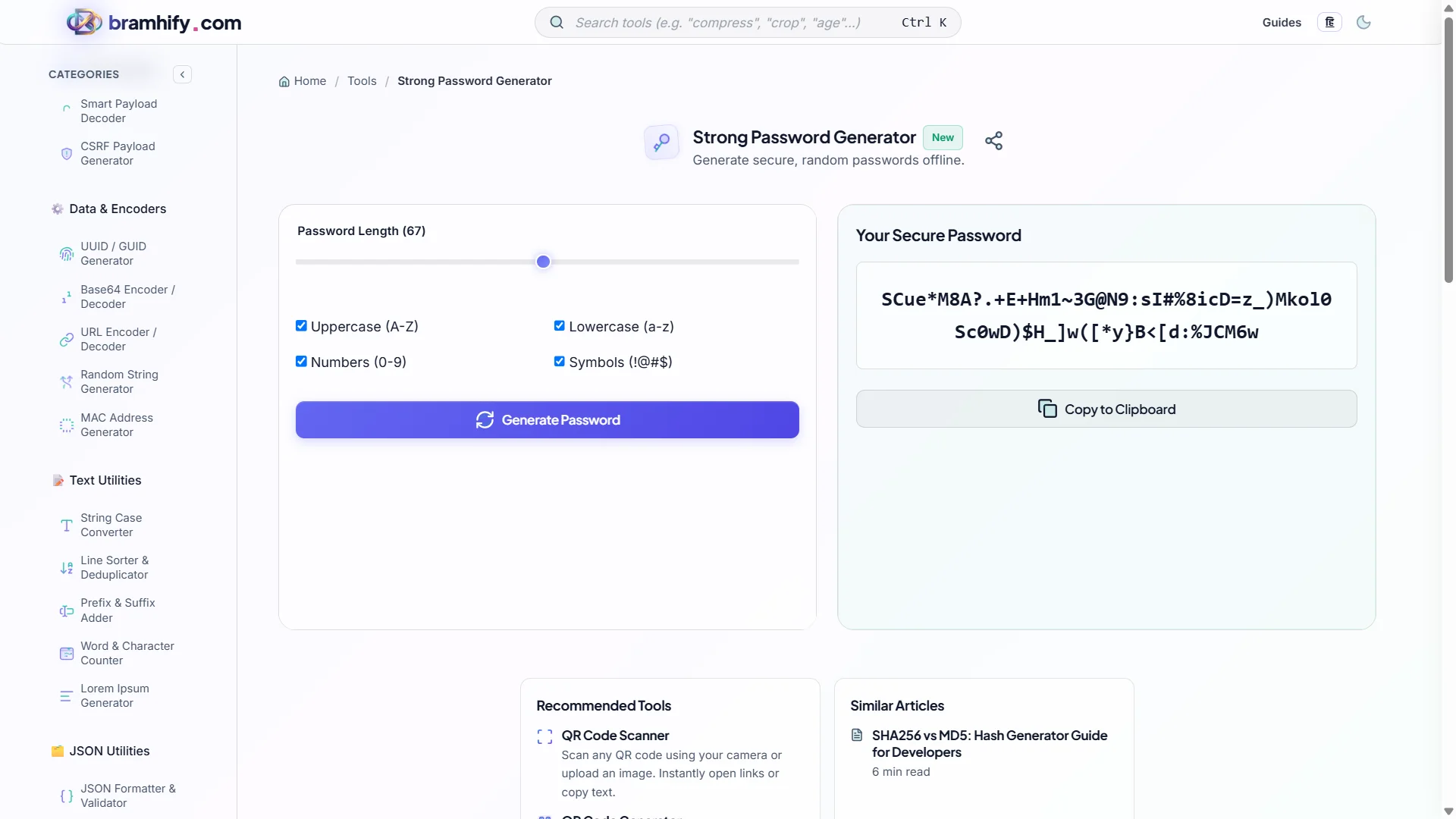The image size is (1456, 819).
Task: Click the Tools breadcrumb link
Action: (x=362, y=81)
